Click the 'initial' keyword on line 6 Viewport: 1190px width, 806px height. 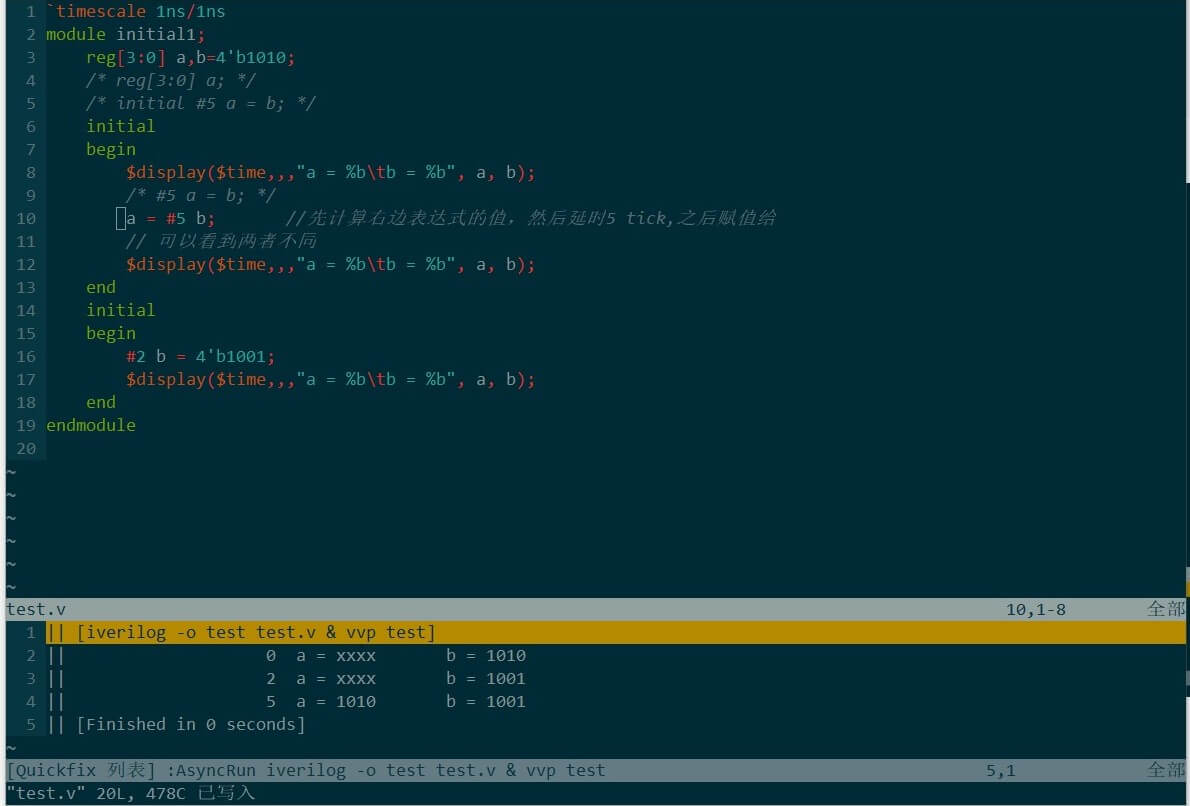tap(121, 126)
